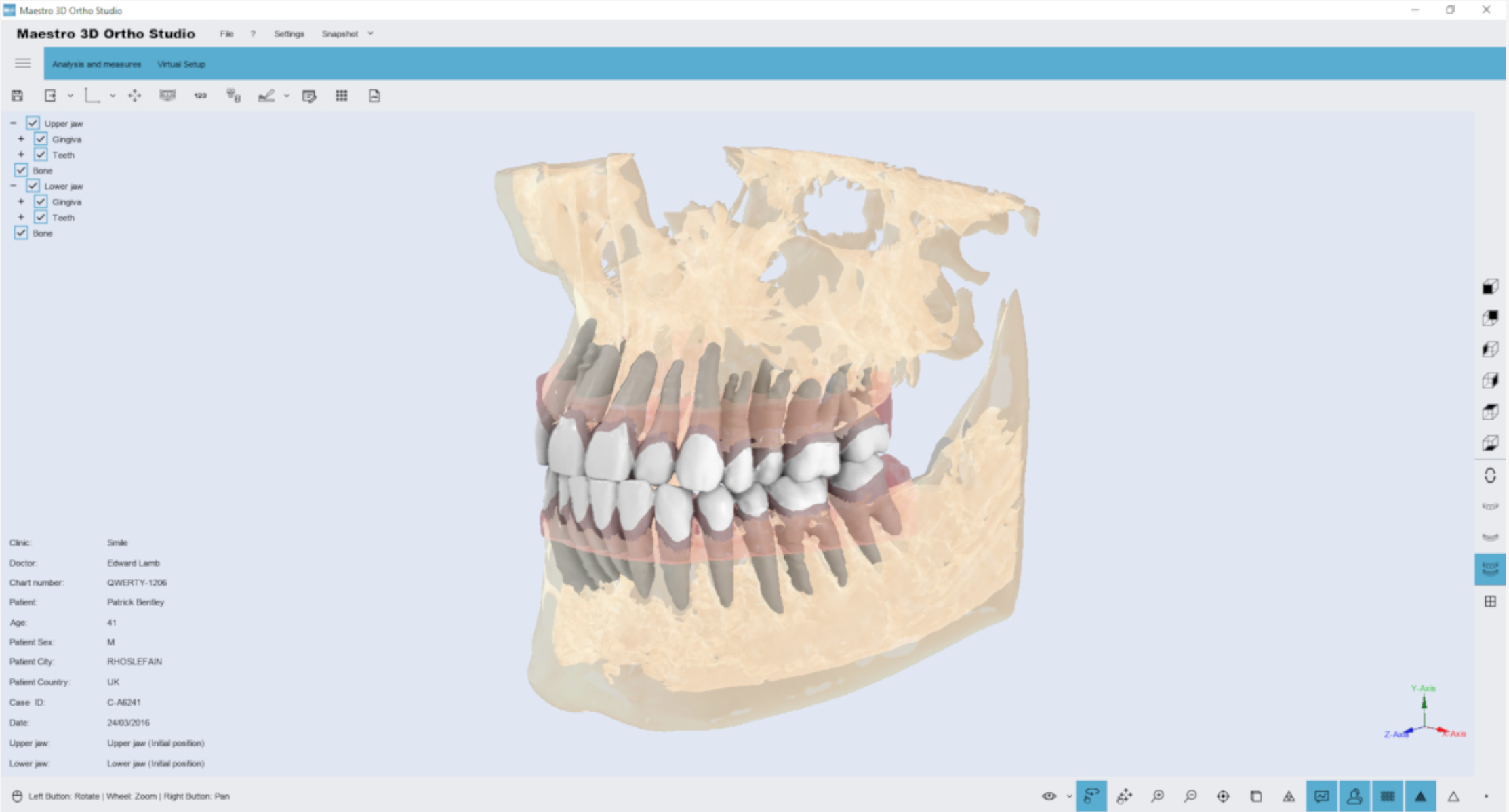Select the rotate view mode icon
The width and height of the screenshot is (1509, 812).
[1091, 796]
